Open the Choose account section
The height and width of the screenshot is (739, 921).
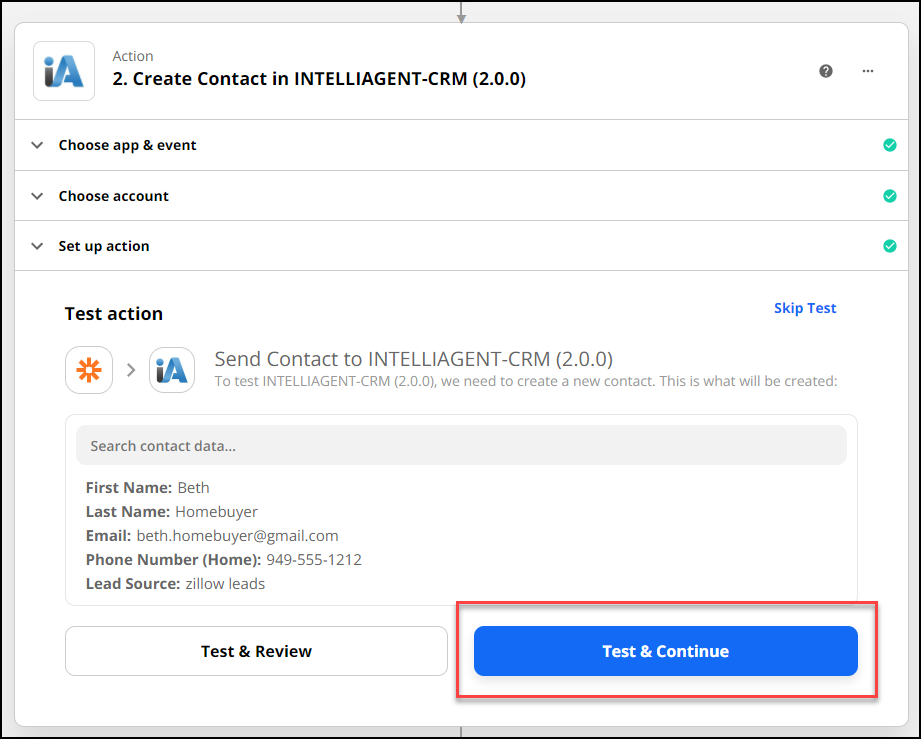click(x=462, y=196)
